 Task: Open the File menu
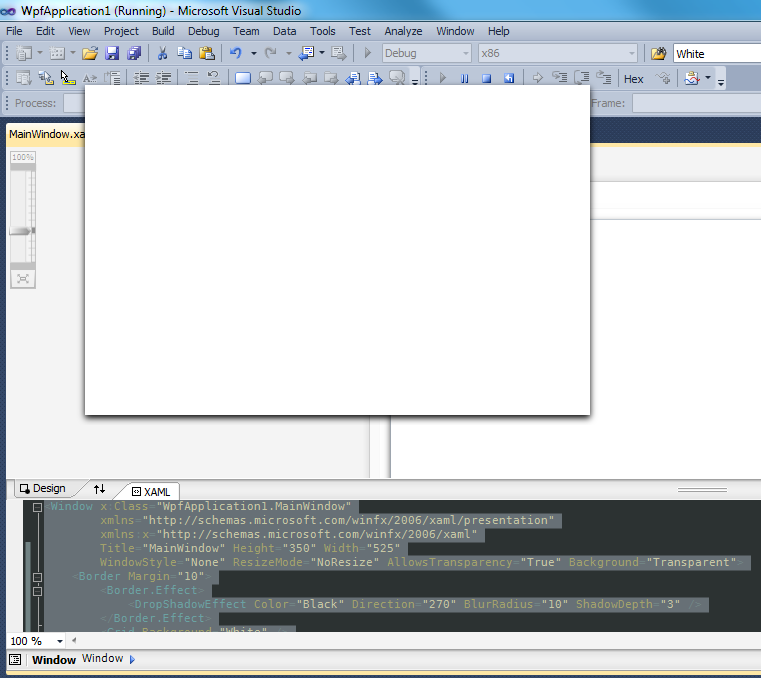[14, 31]
